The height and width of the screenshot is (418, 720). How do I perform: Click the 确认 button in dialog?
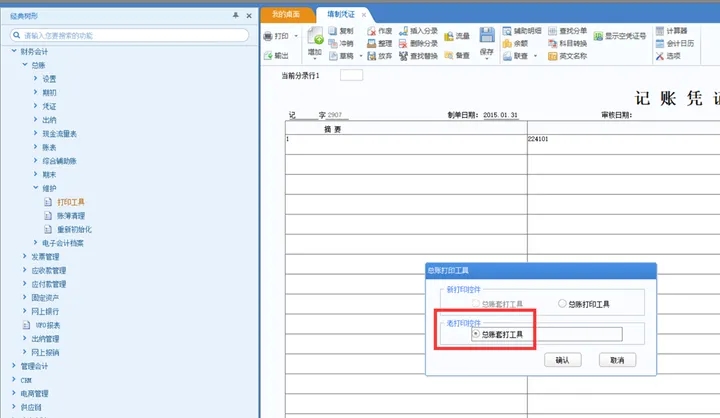coord(562,359)
